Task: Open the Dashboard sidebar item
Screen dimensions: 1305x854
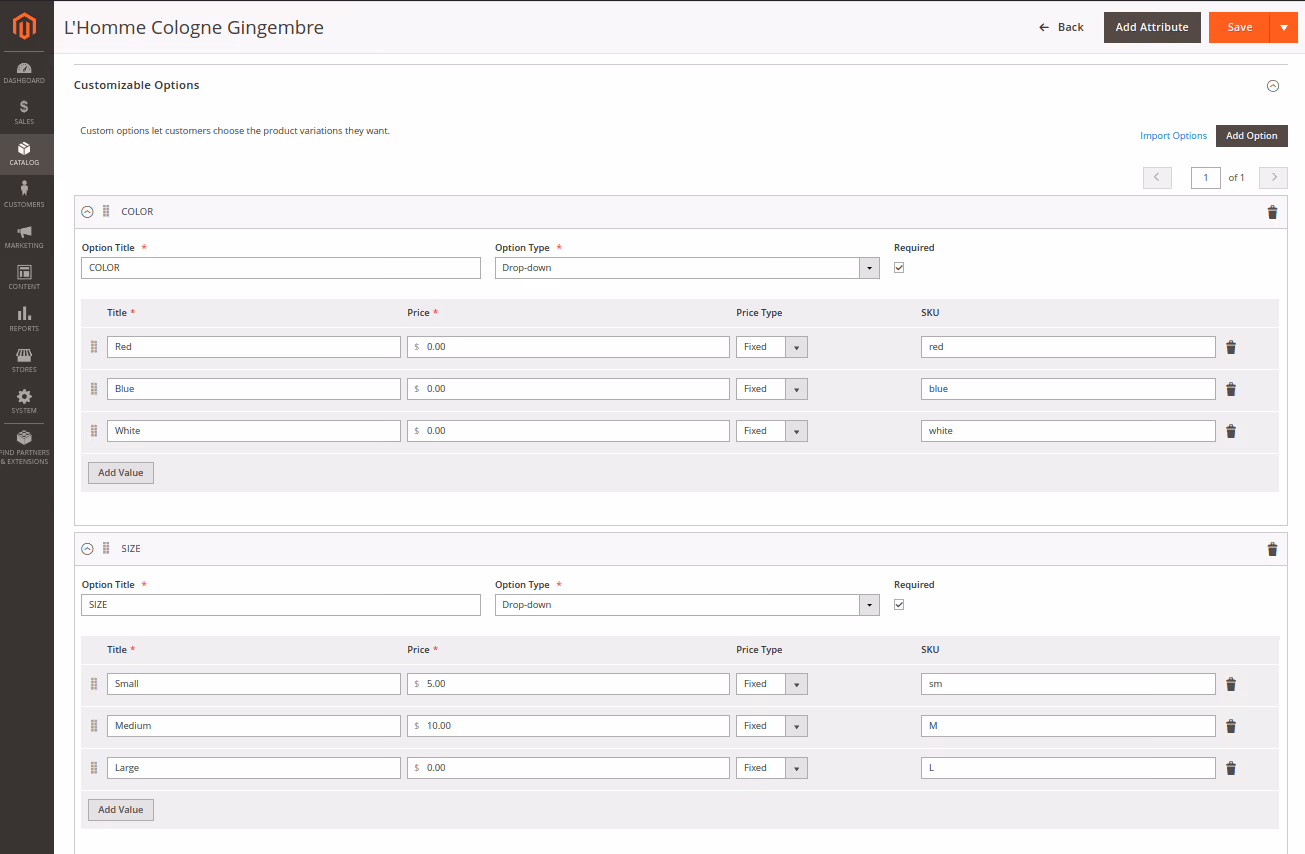Action: [x=26, y=73]
